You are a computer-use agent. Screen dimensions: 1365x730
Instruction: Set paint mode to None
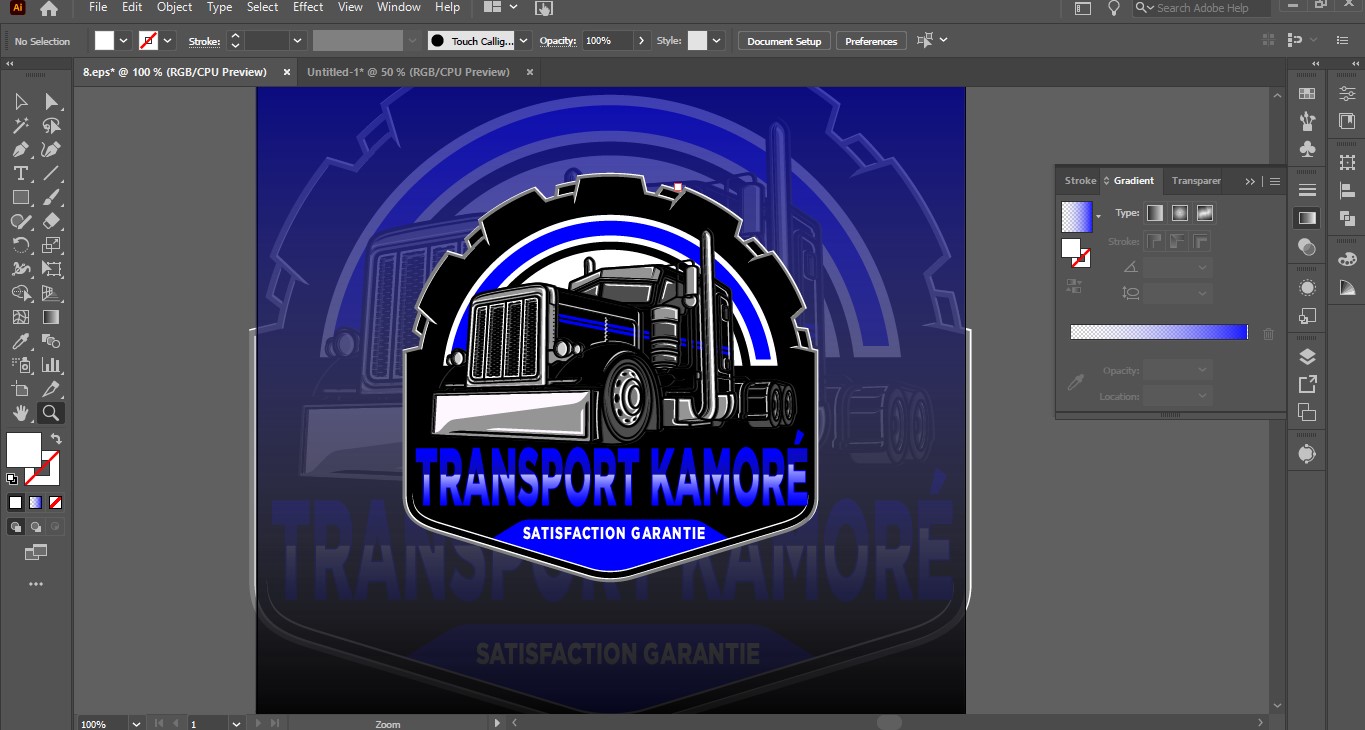tap(56, 503)
